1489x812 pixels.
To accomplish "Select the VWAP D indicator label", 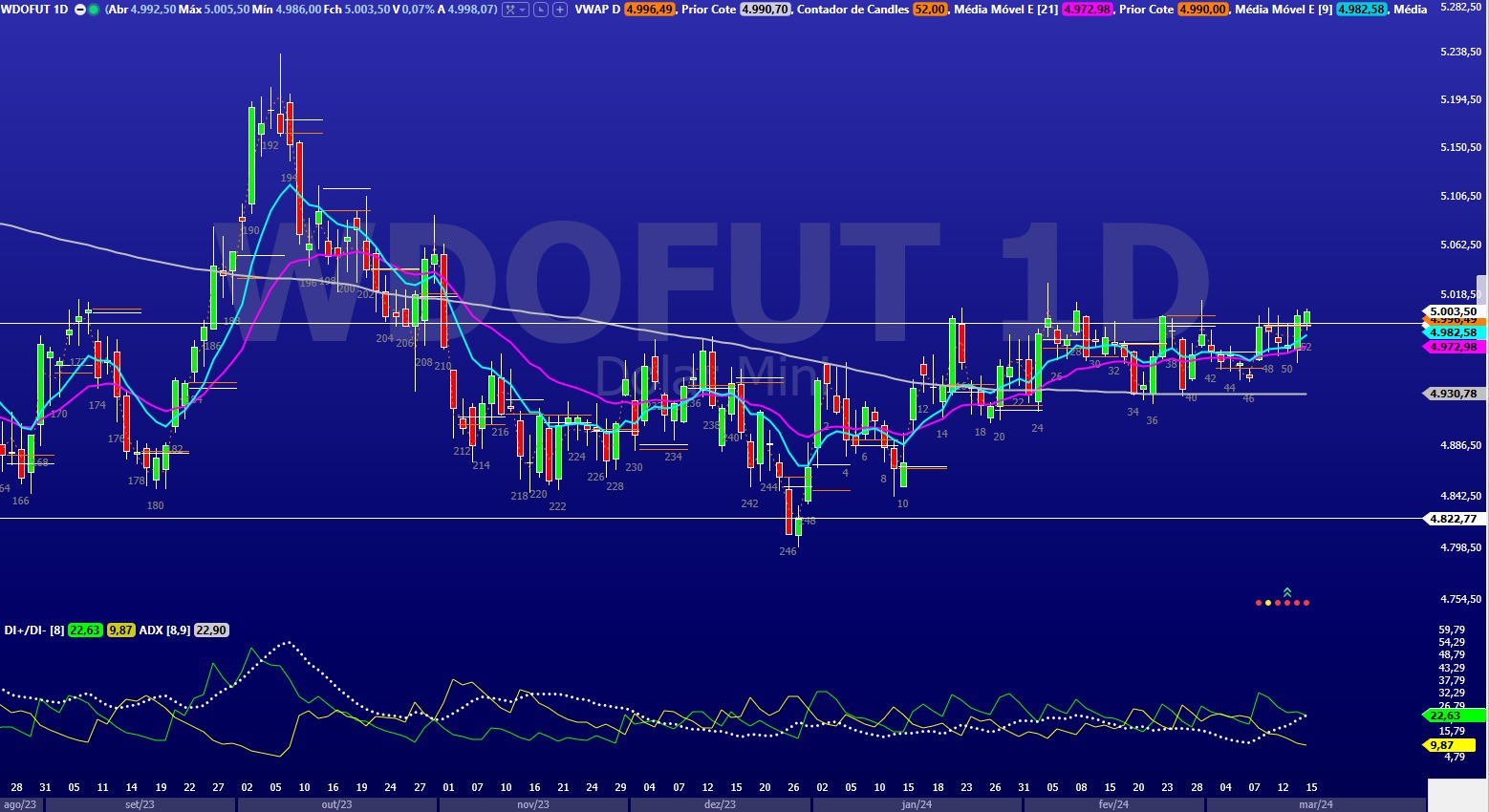I will click(x=597, y=10).
